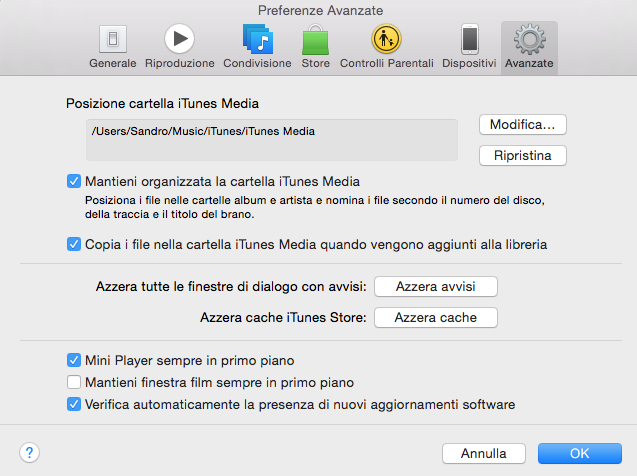Uncheck Mantieni organizzata la cartella iTunes Media
This screenshot has height=476, width=637.
(x=74, y=181)
